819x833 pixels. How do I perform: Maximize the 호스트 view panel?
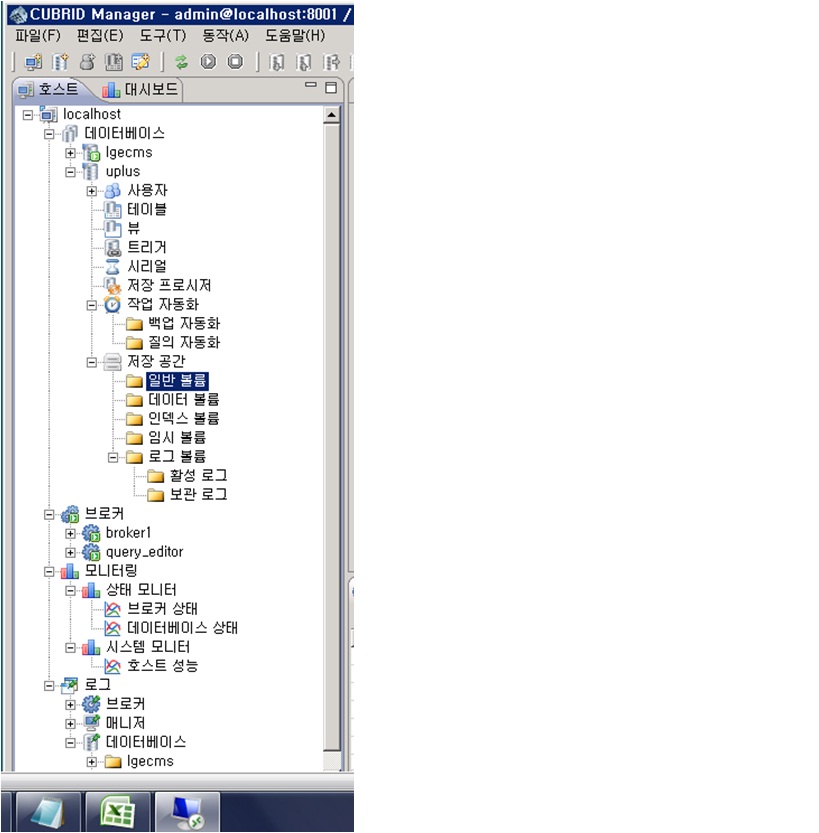coord(331,88)
